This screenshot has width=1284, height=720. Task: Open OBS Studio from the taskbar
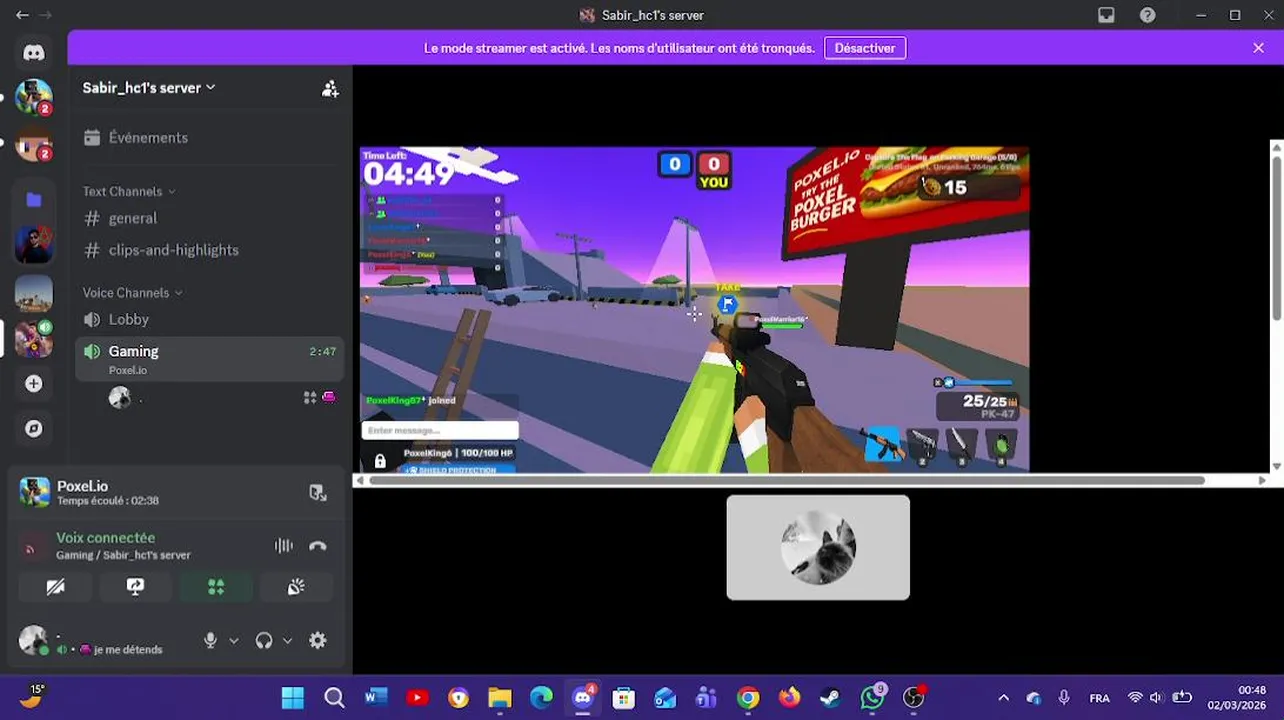click(914, 698)
